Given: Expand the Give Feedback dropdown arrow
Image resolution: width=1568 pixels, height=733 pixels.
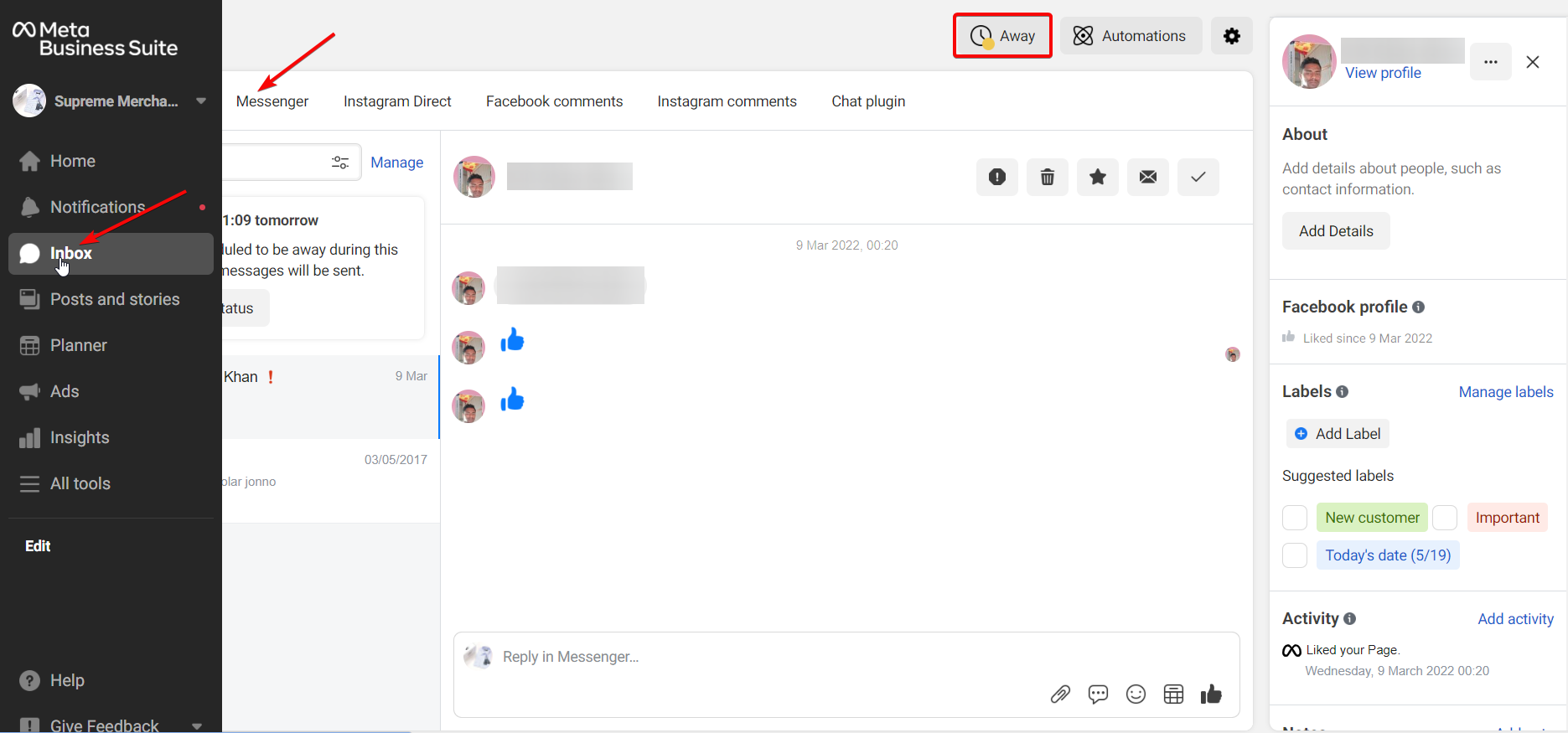Looking at the screenshot, I should point(197,726).
